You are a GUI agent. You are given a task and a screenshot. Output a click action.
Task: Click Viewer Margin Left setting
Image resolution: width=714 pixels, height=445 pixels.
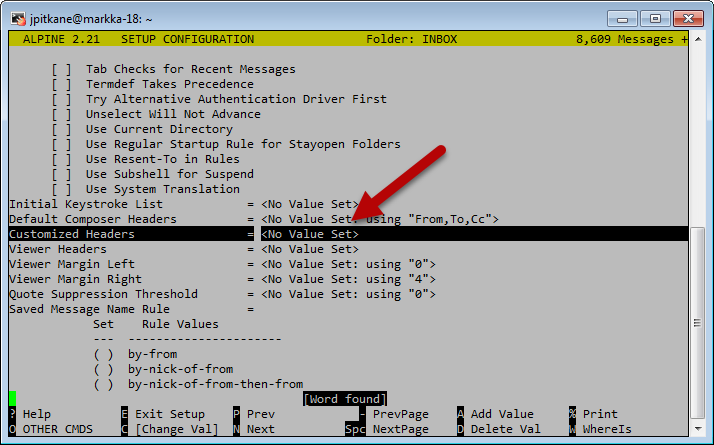pyautogui.click(x=72, y=264)
